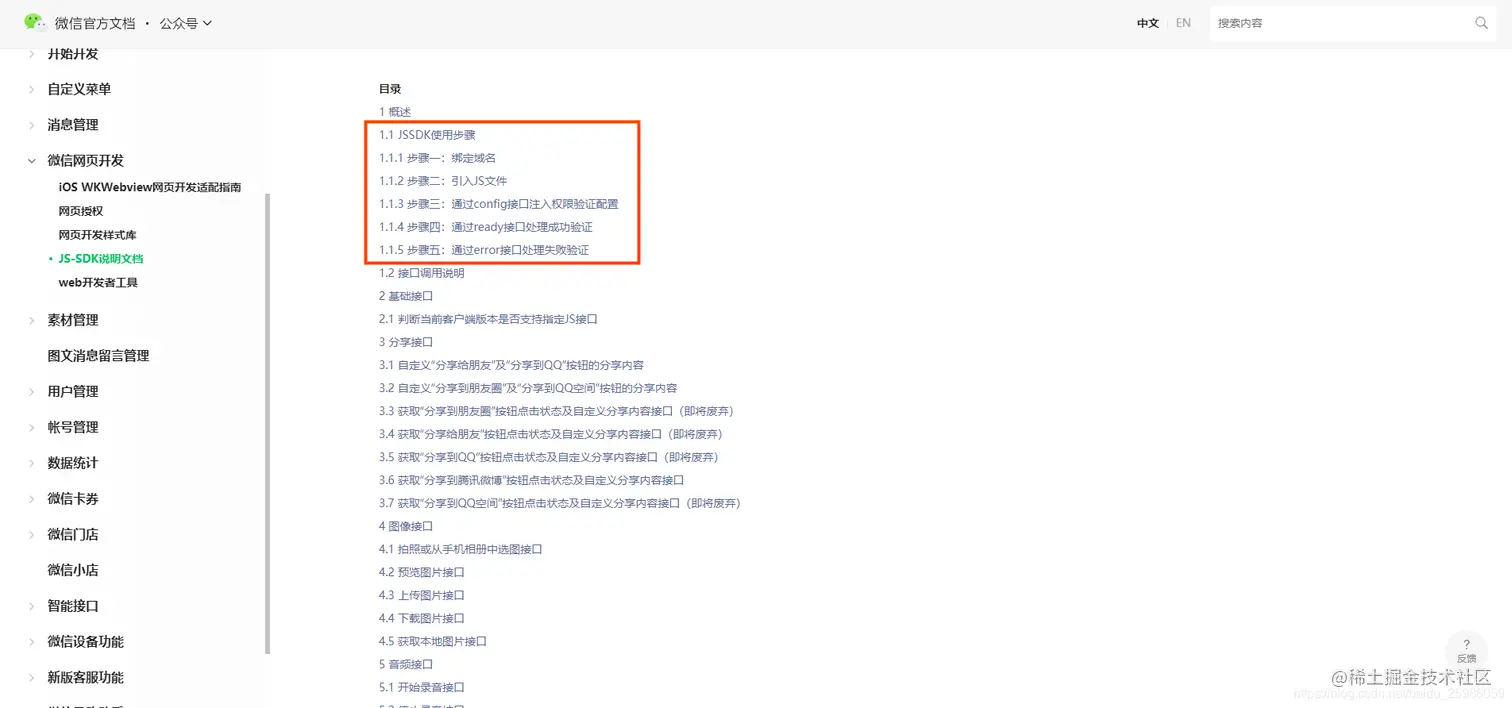
Task: Jump to 3 分享接口
Action: [406, 342]
